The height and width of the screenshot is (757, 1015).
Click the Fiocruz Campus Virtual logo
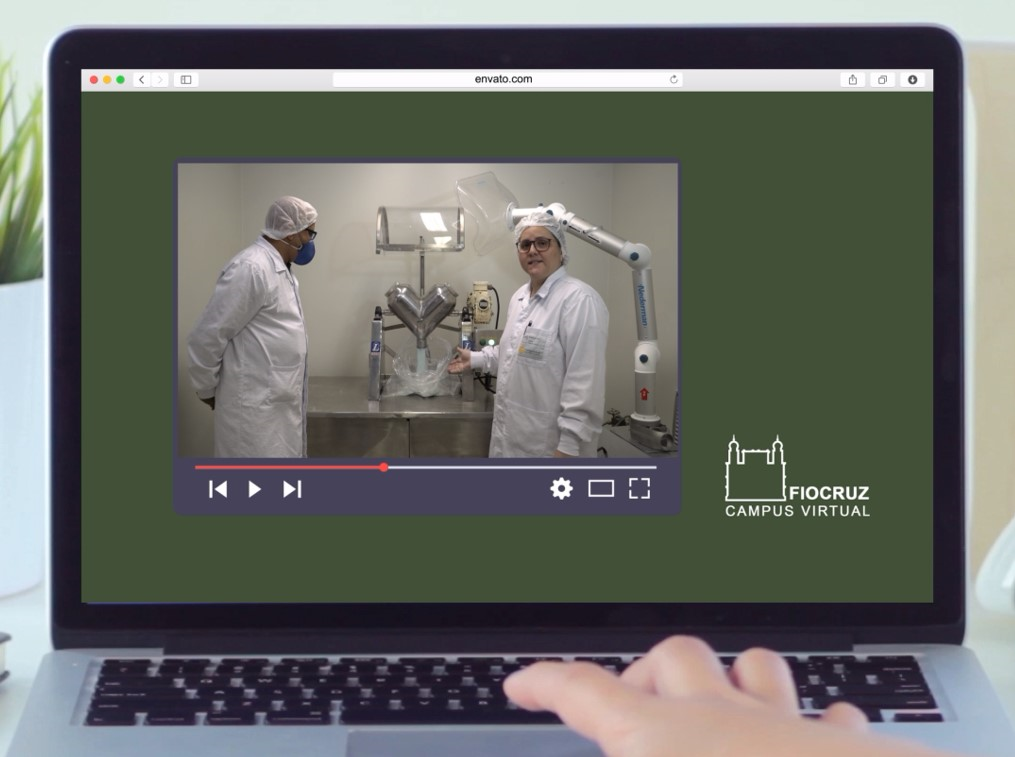tap(796, 477)
